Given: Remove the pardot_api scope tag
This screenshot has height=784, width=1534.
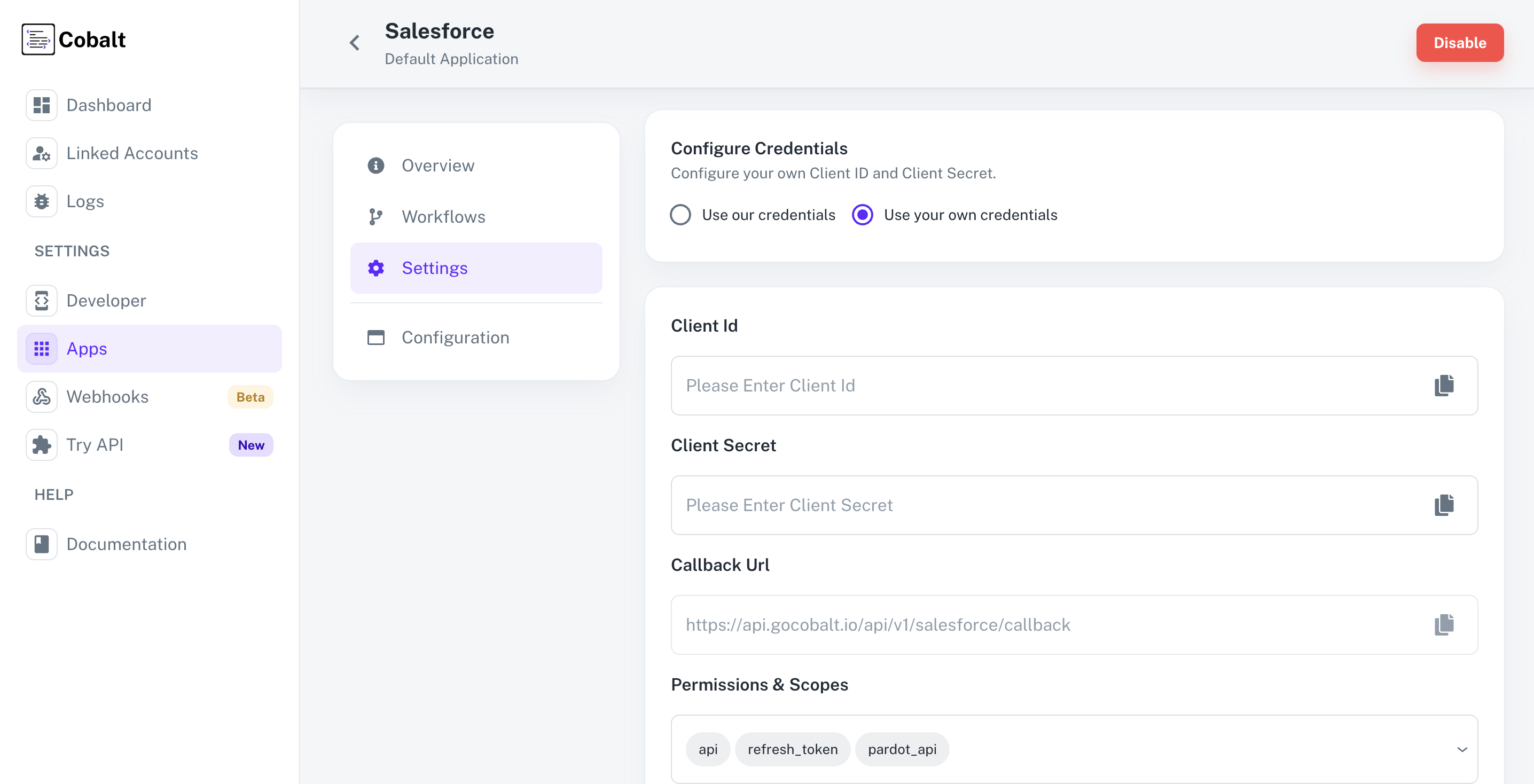Looking at the screenshot, I should [902, 749].
